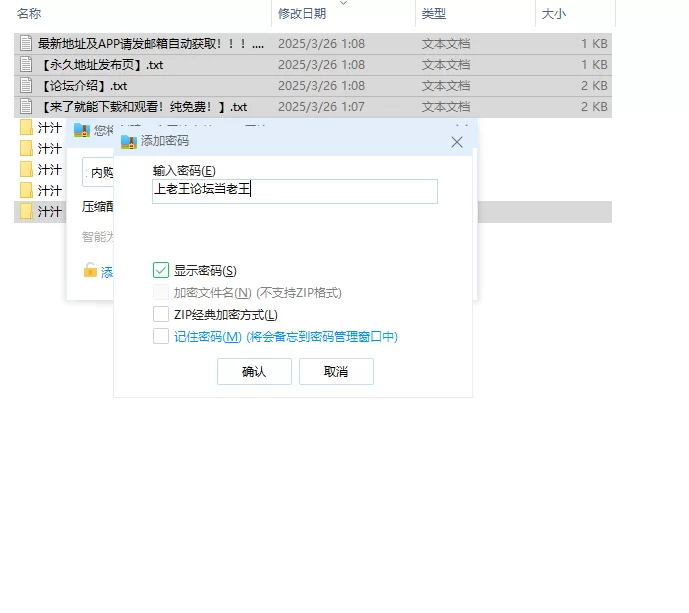Tick the 记住密码(M) checkbox

pyautogui.click(x=161, y=336)
